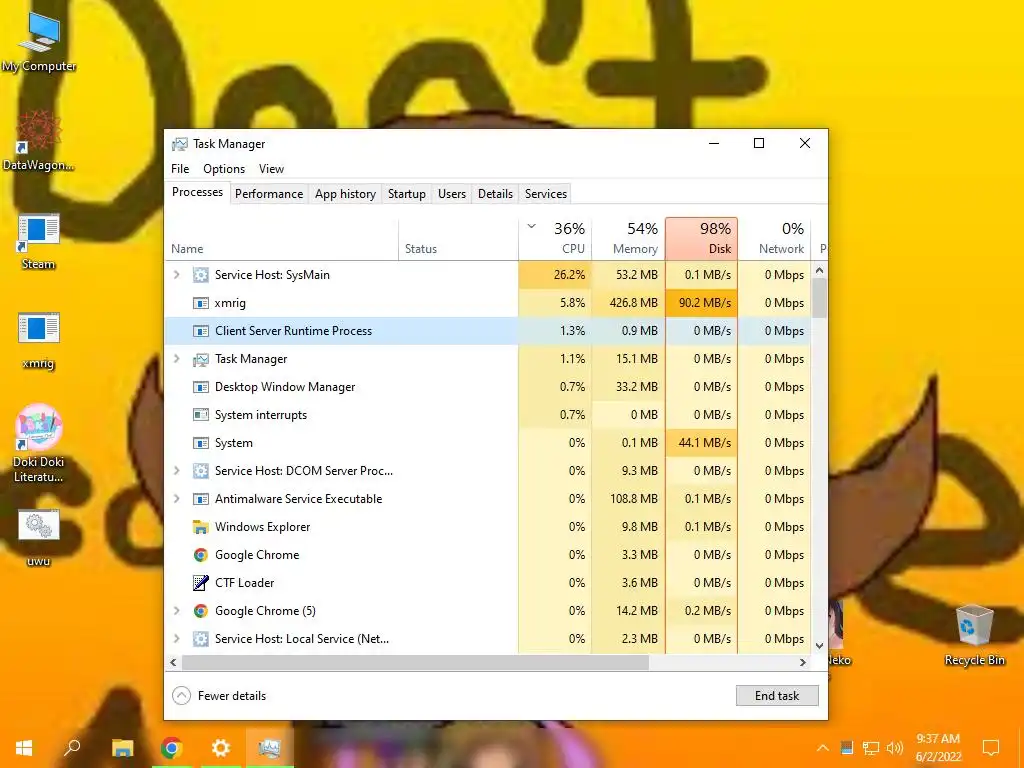Image resolution: width=1024 pixels, height=768 pixels.
Task: Click the Service Host: SysMain gear icon
Action: click(200, 275)
